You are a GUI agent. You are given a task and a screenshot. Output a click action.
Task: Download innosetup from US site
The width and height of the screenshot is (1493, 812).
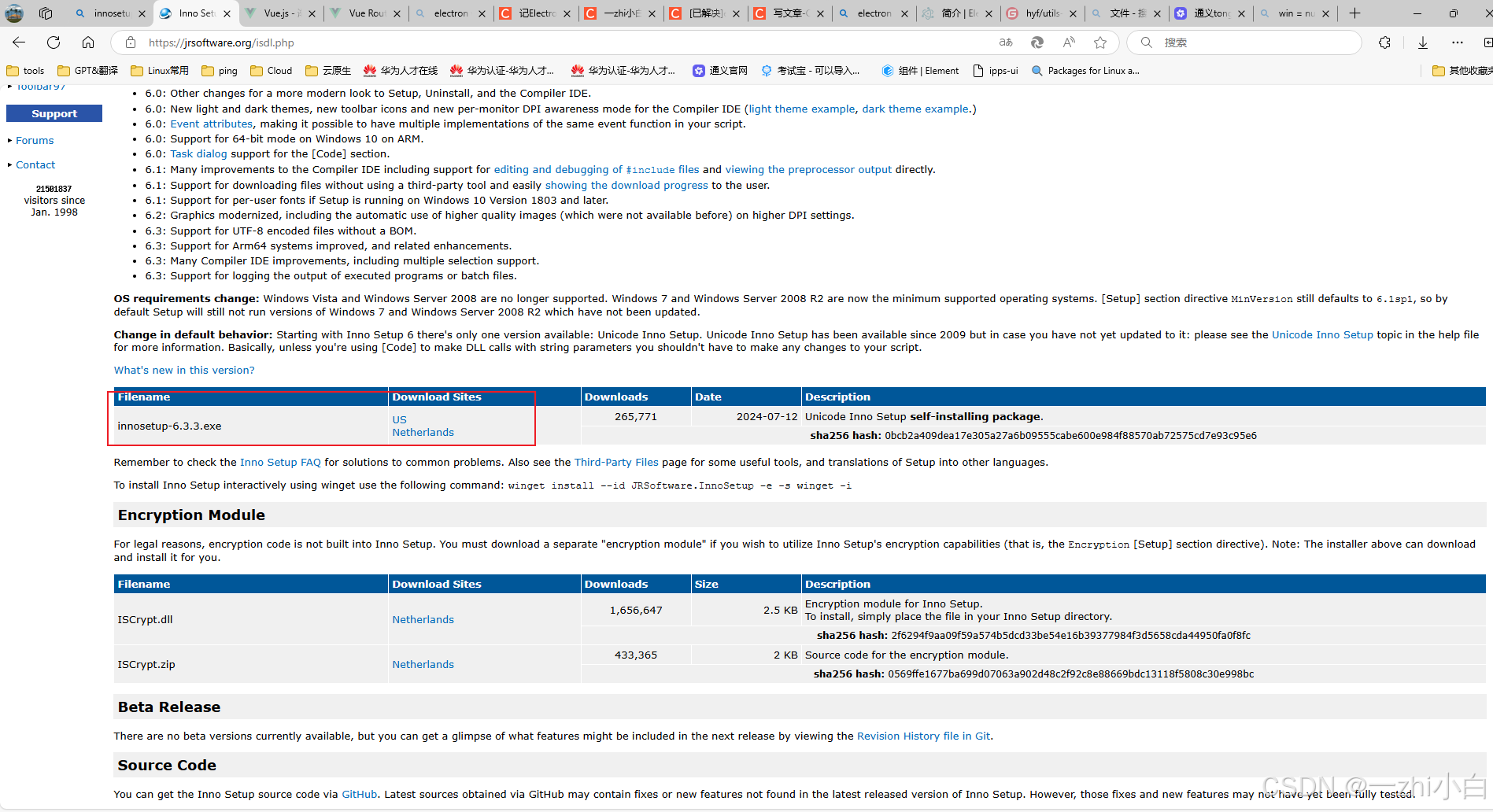[399, 420]
